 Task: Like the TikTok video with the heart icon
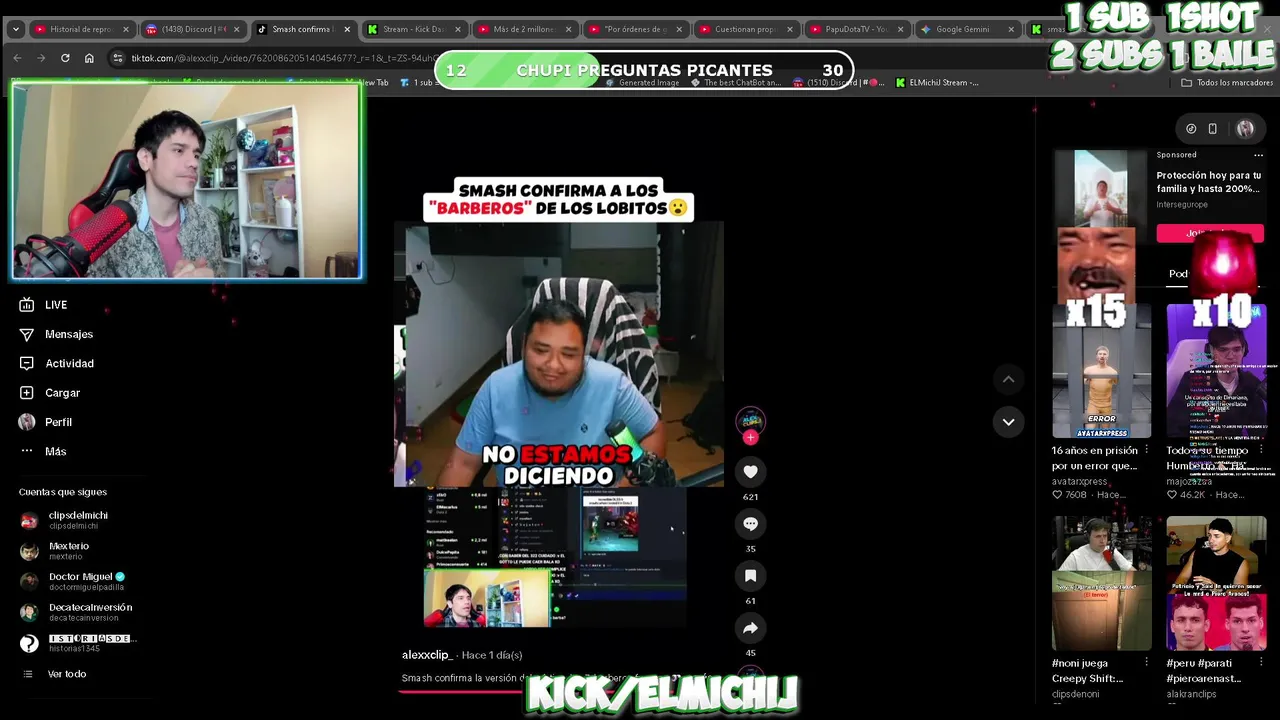pyautogui.click(x=750, y=471)
